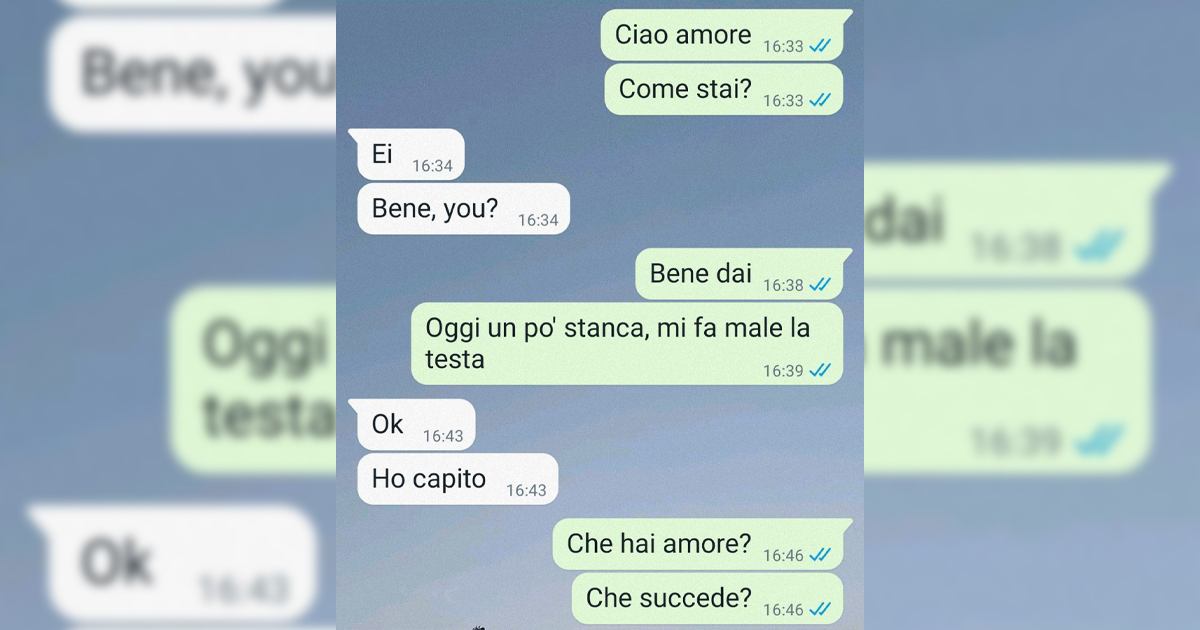Screen dimensions: 1200x630
Task: Click blue double-check on 'Come stai?'
Action: pos(821,100)
